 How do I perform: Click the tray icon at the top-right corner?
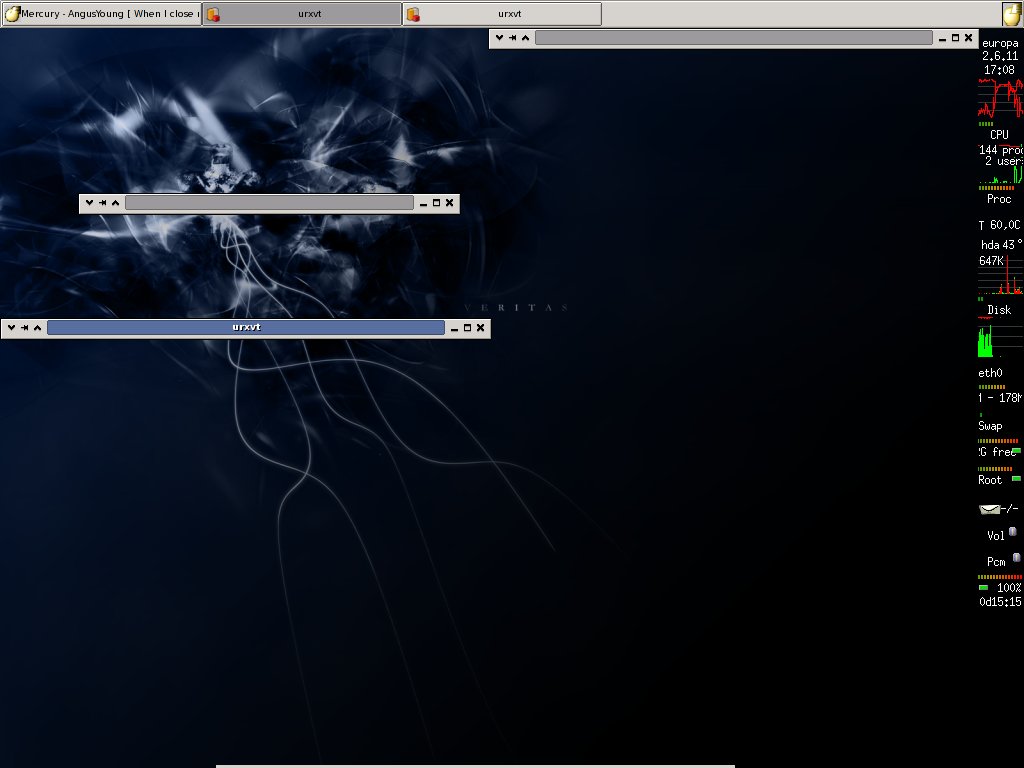pyautogui.click(x=1012, y=14)
